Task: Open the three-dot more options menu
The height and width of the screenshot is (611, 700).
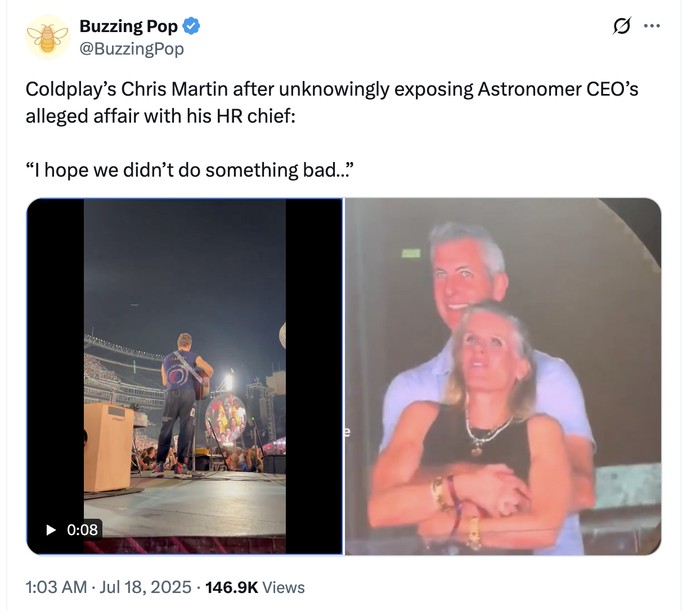Action: pyautogui.click(x=652, y=27)
